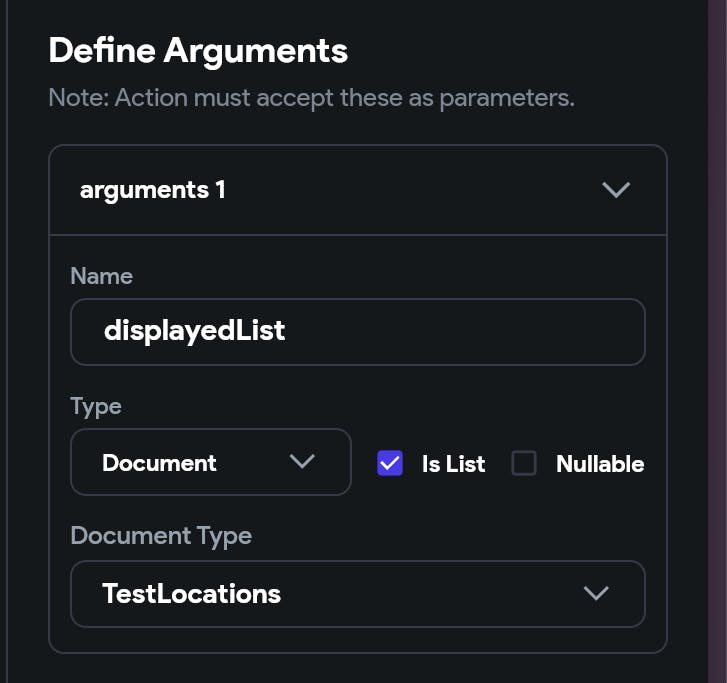Click the Document Type field label

coord(160,536)
